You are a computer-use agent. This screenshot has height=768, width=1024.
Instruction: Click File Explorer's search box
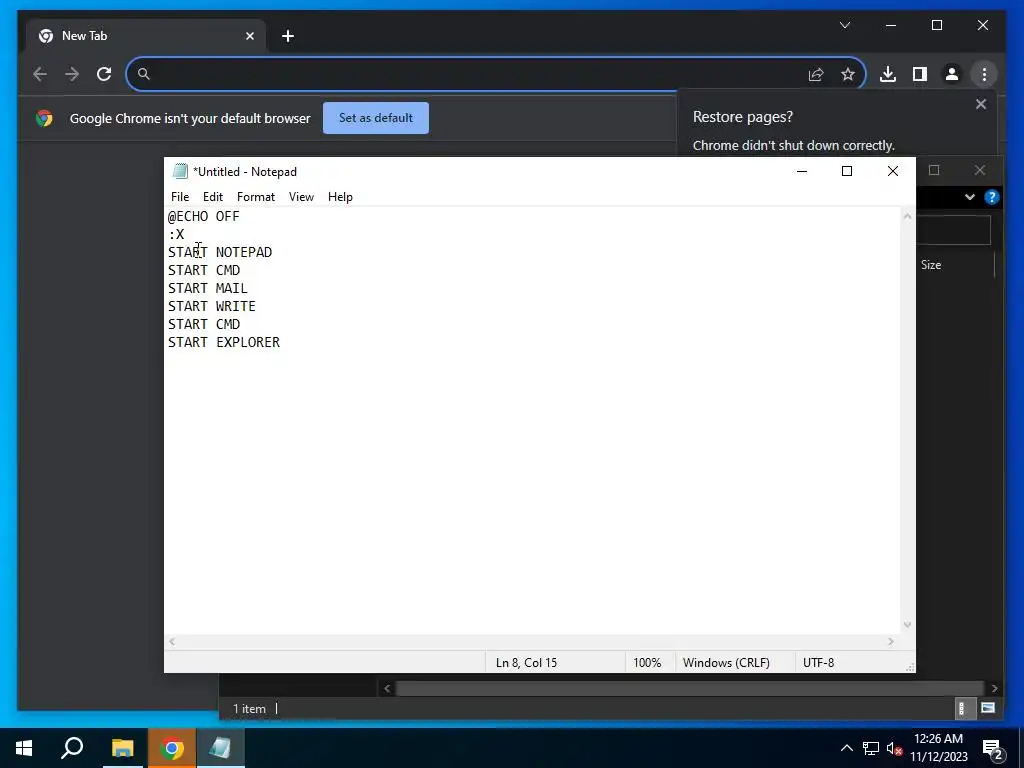click(953, 230)
